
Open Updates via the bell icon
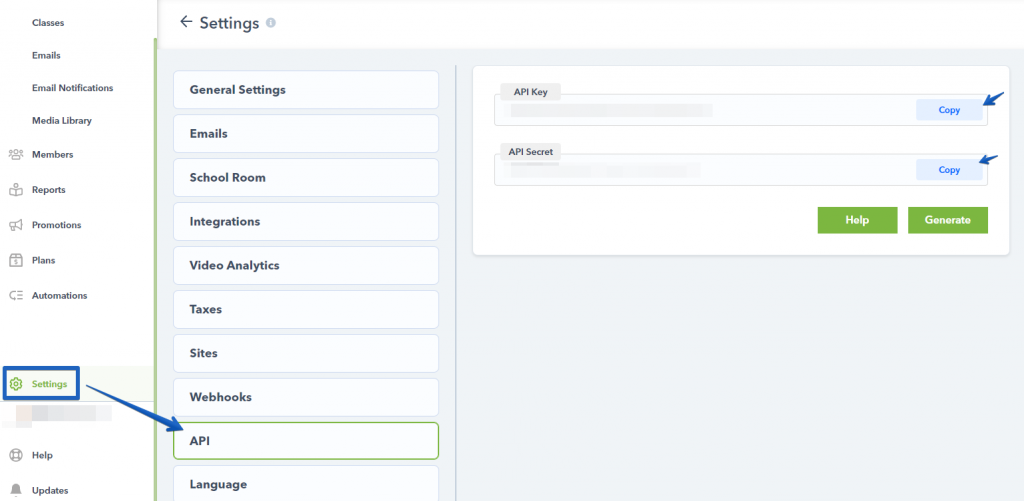[x=16, y=490]
